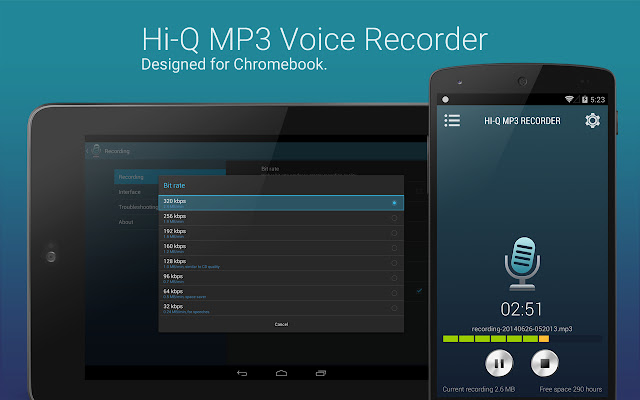Open the Interface settings category
The image size is (640, 400).
pyautogui.click(x=136, y=192)
